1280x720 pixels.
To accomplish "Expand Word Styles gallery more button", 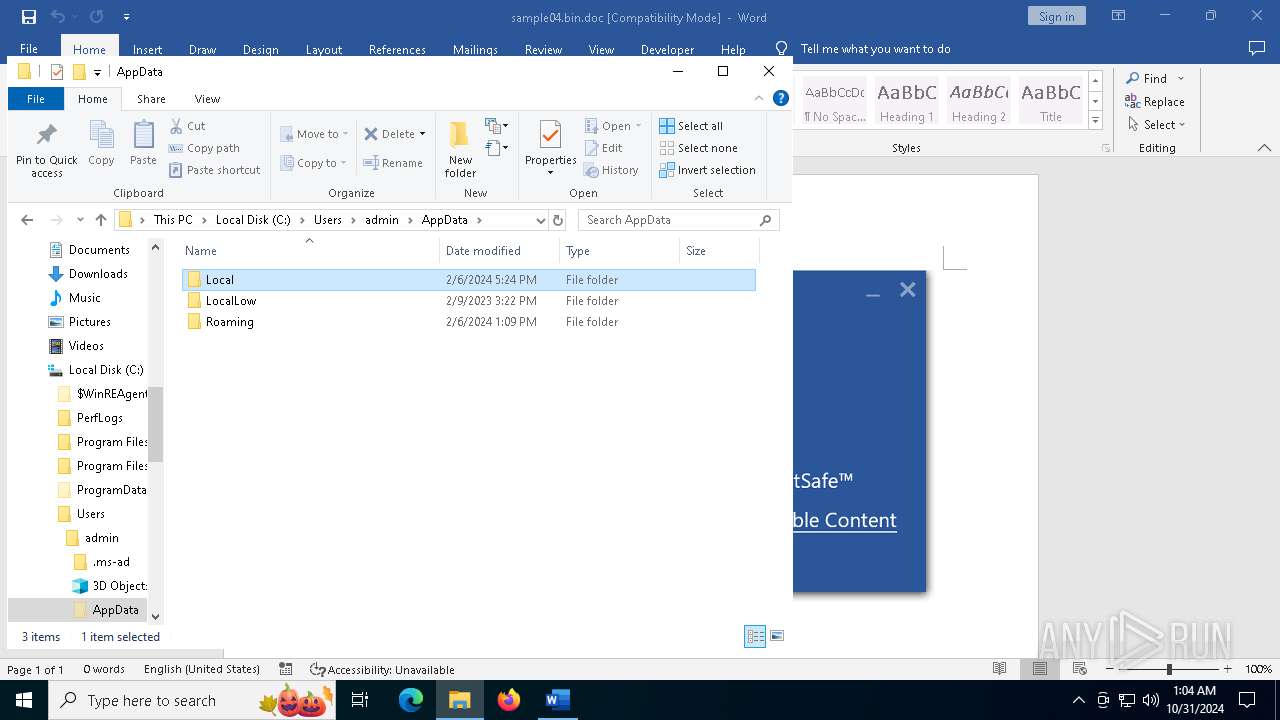I will click(1095, 121).
